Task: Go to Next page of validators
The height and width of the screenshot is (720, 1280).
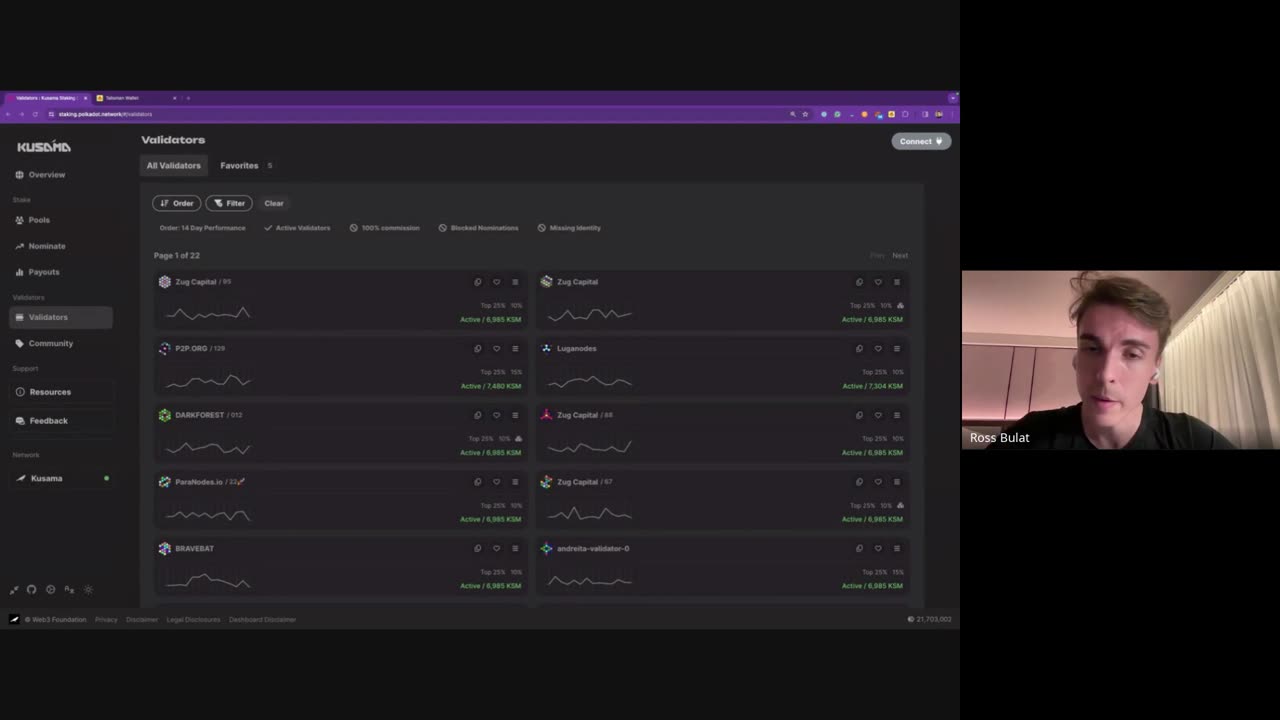Action: 900,256
